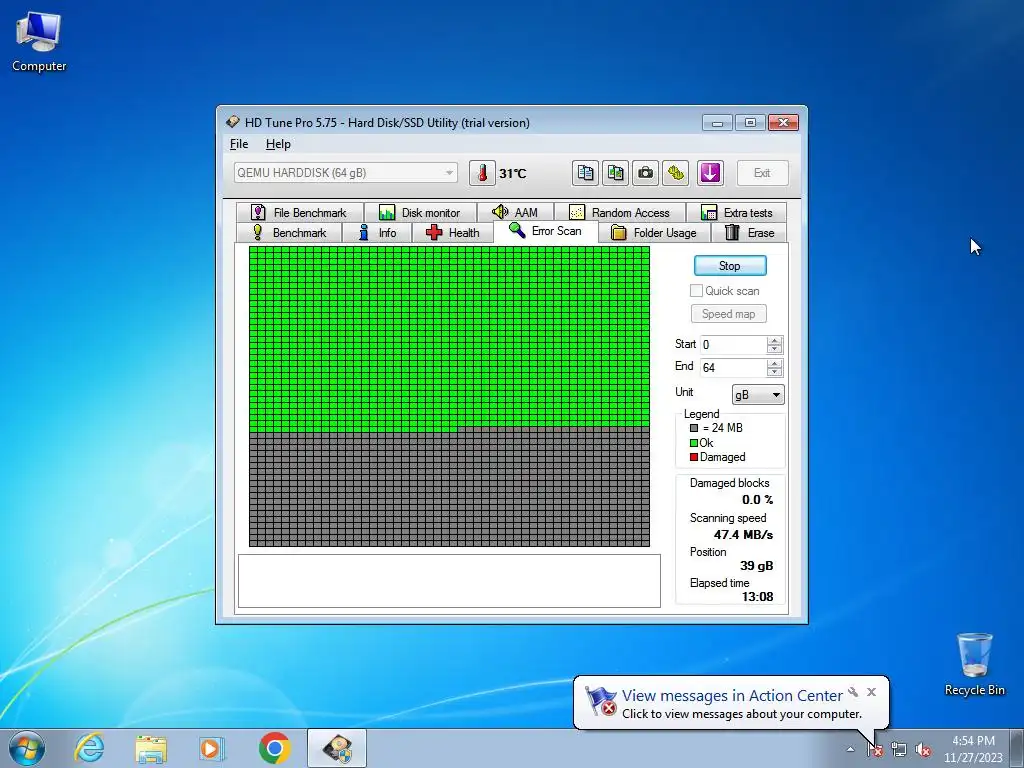This screenshot has height=768, width=1024.
Task: Open the Help menu
Action: [278, 144]
